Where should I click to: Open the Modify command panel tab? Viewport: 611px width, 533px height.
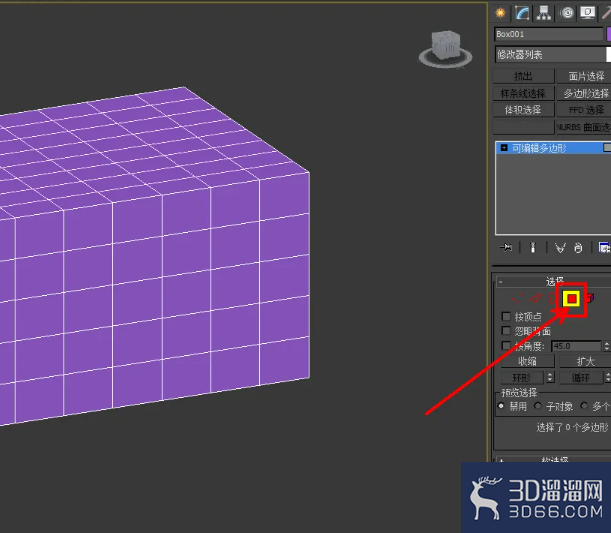coord(522,13)
